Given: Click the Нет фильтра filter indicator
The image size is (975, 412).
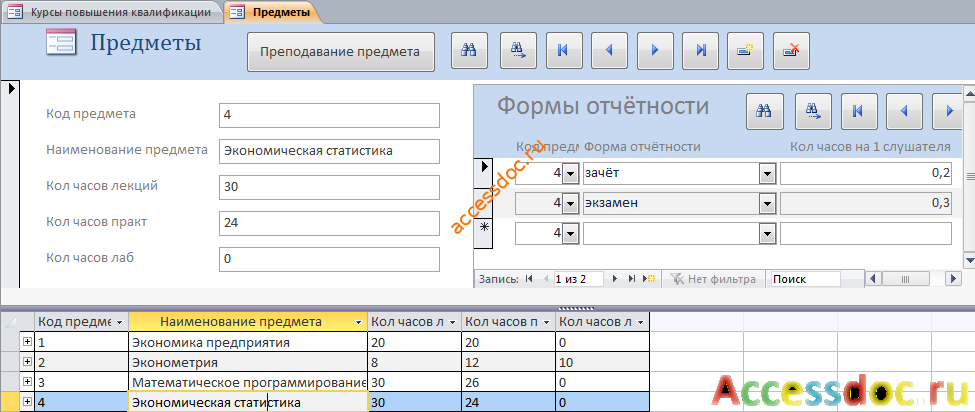Looking at the screenshot, I should 713,279.
